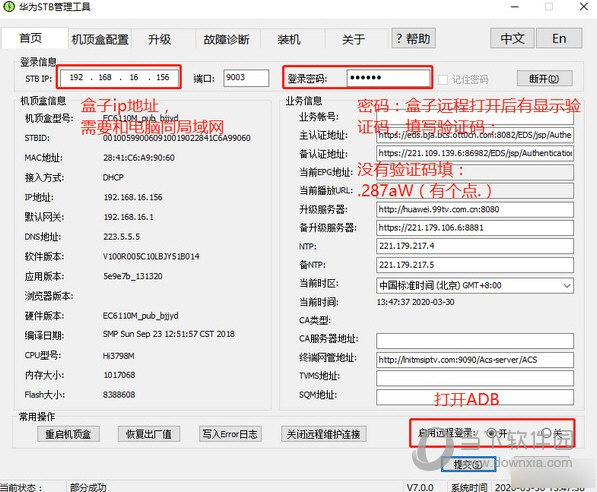597x492 pixels.
Task: Click the 提交(S) submit button
Action: pos(468,464)
